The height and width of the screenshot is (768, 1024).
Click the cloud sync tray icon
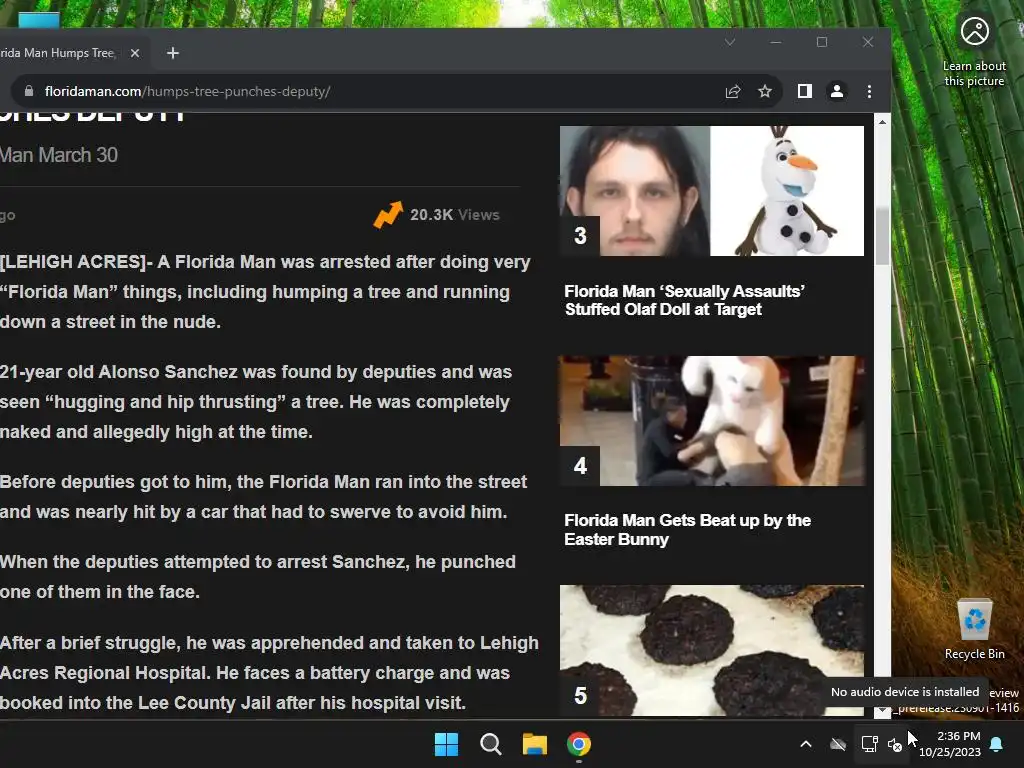tap(838, 744)
